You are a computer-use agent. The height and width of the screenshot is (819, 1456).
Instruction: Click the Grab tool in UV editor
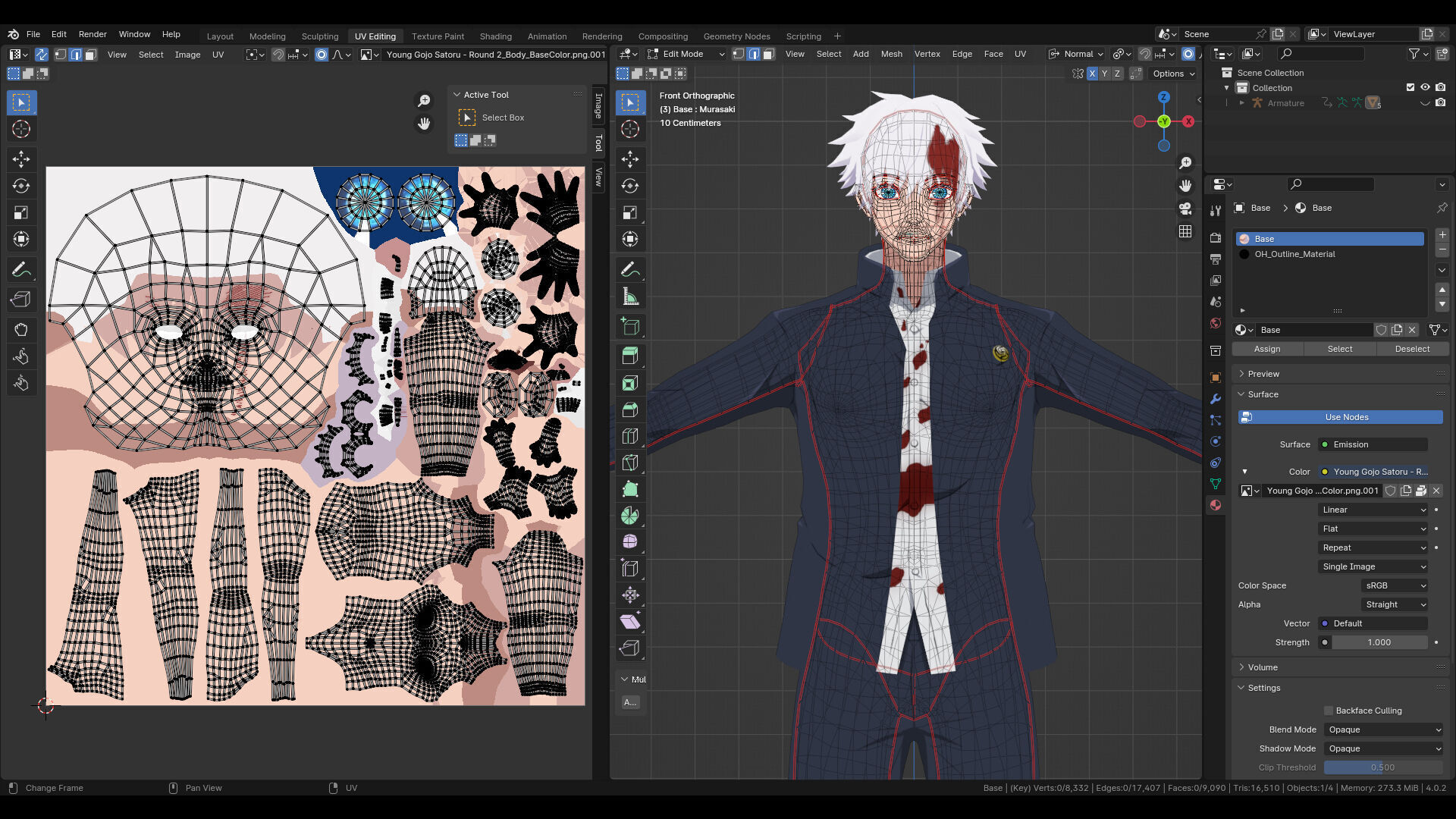point(21,329)
